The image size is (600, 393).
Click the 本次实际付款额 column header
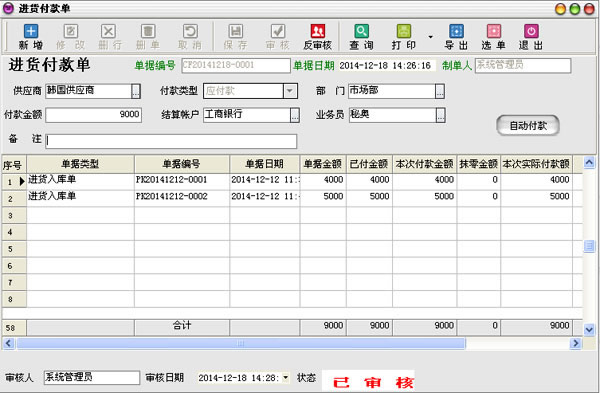click(x=536, y=164)
